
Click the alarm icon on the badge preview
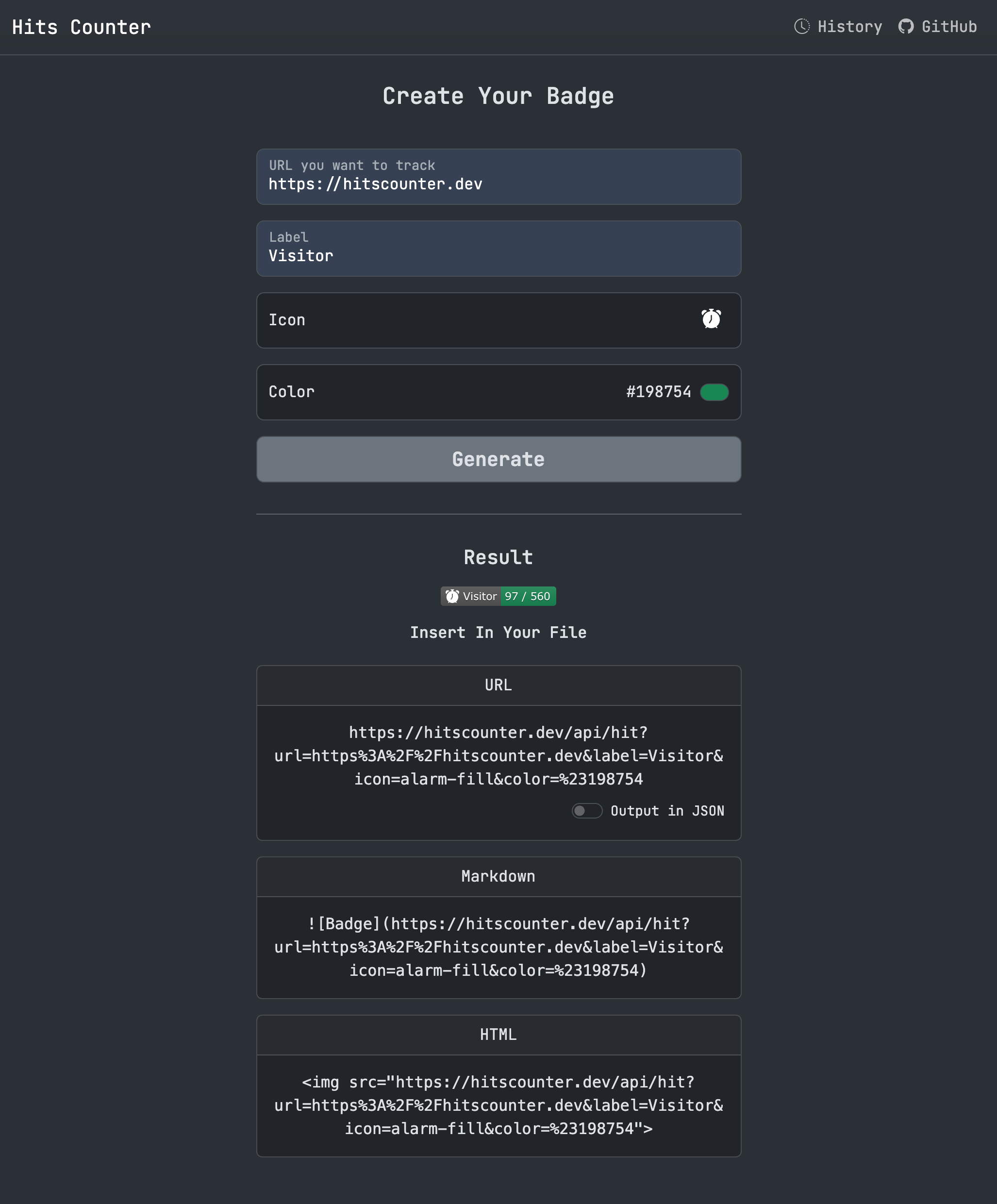[452, 596]
